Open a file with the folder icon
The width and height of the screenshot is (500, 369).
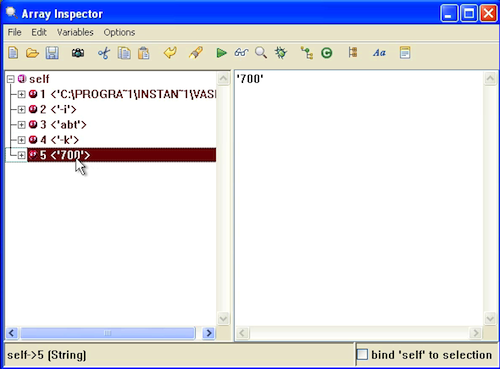tap(32, 53)
